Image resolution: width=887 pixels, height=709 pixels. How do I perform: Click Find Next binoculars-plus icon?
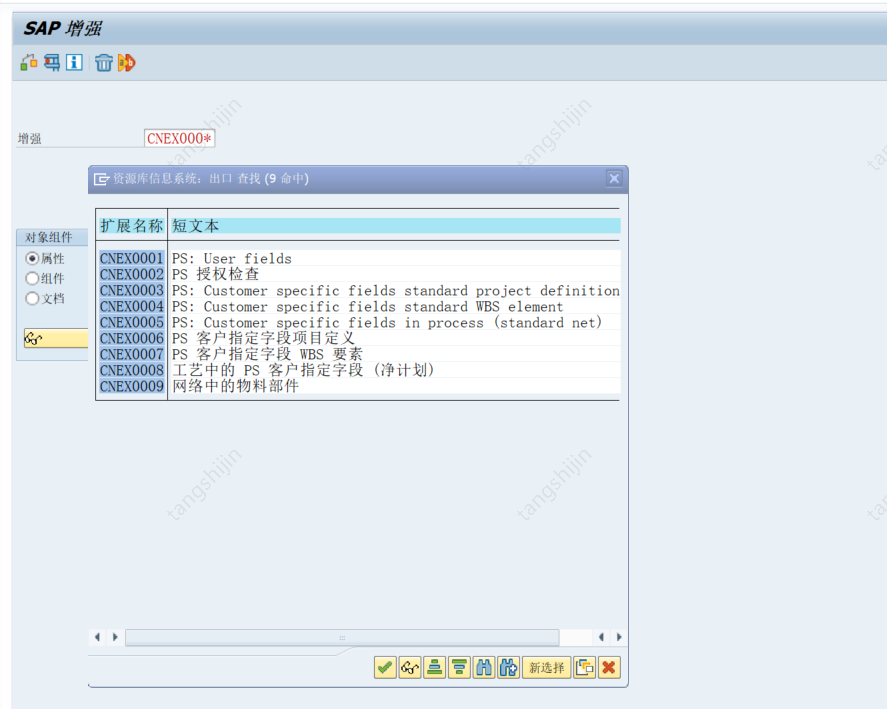(x=509, y=667)
